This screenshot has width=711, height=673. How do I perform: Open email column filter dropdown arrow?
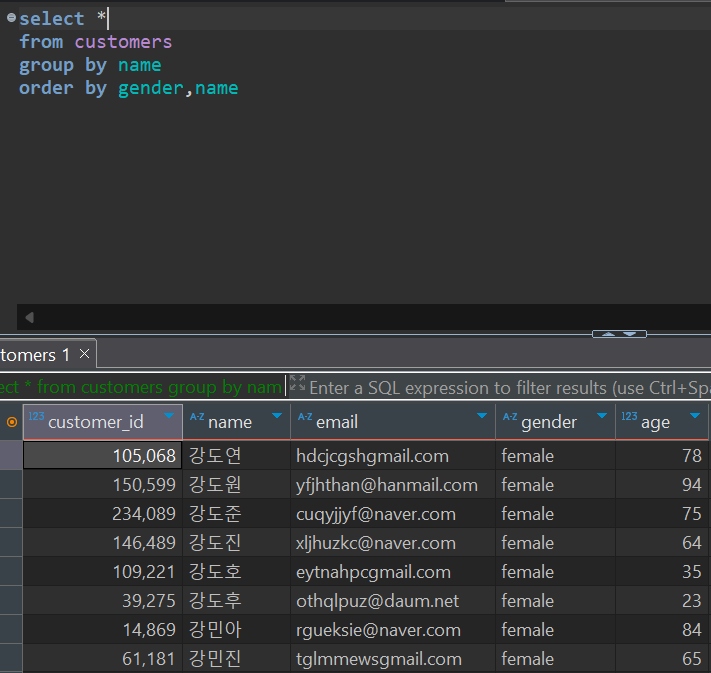(482, 416)
